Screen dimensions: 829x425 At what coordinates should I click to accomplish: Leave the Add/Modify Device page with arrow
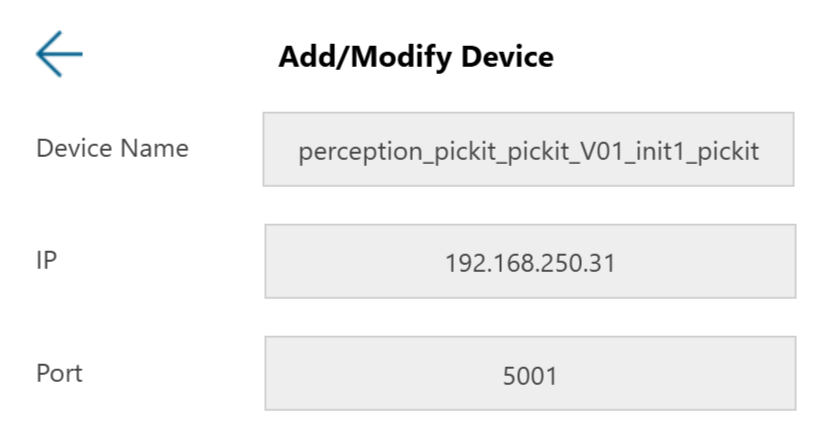click(x=59, y=54)
